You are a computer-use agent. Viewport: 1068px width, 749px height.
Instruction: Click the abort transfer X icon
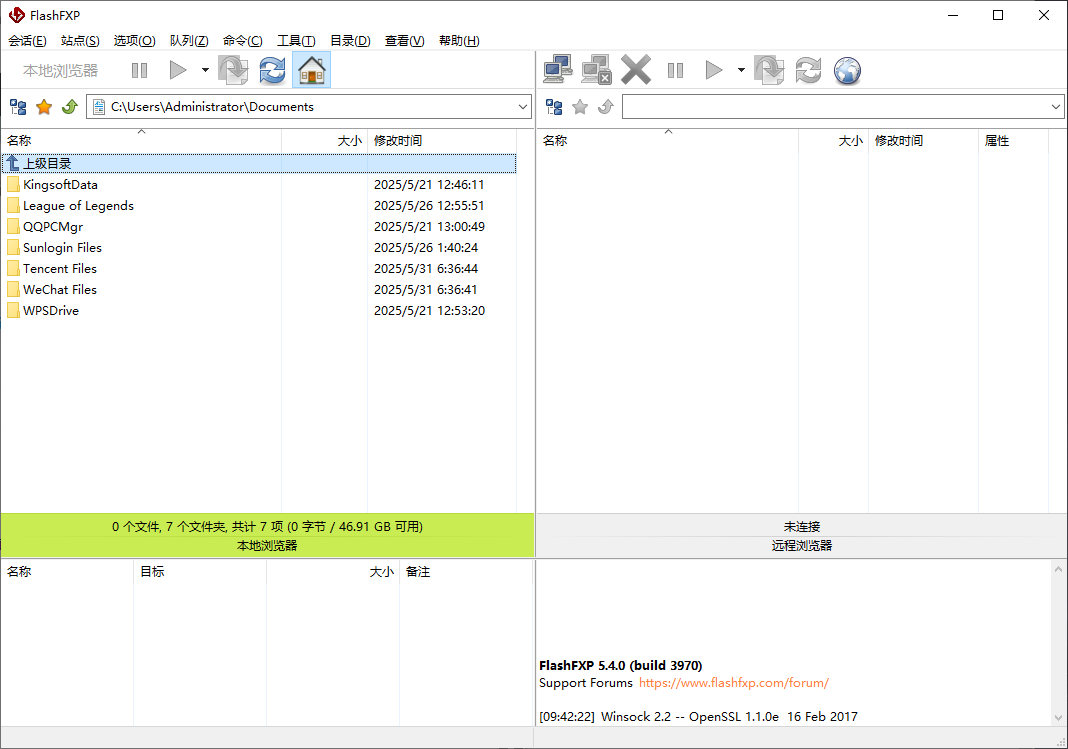[635, 70]
